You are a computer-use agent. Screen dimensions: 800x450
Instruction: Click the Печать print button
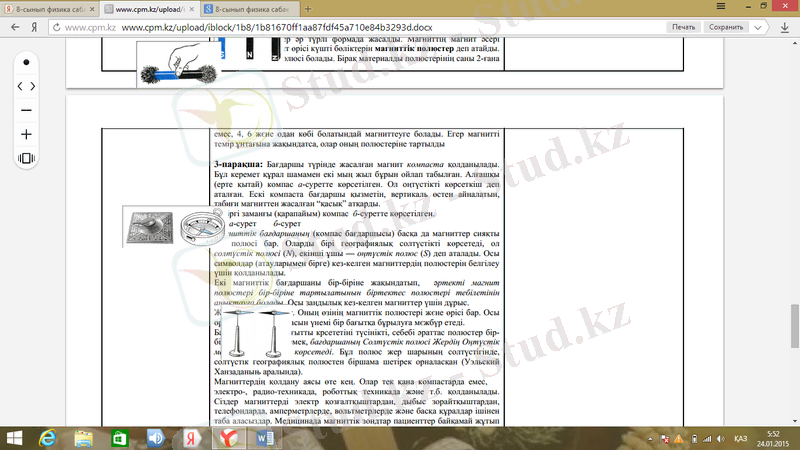click(684, 28)
